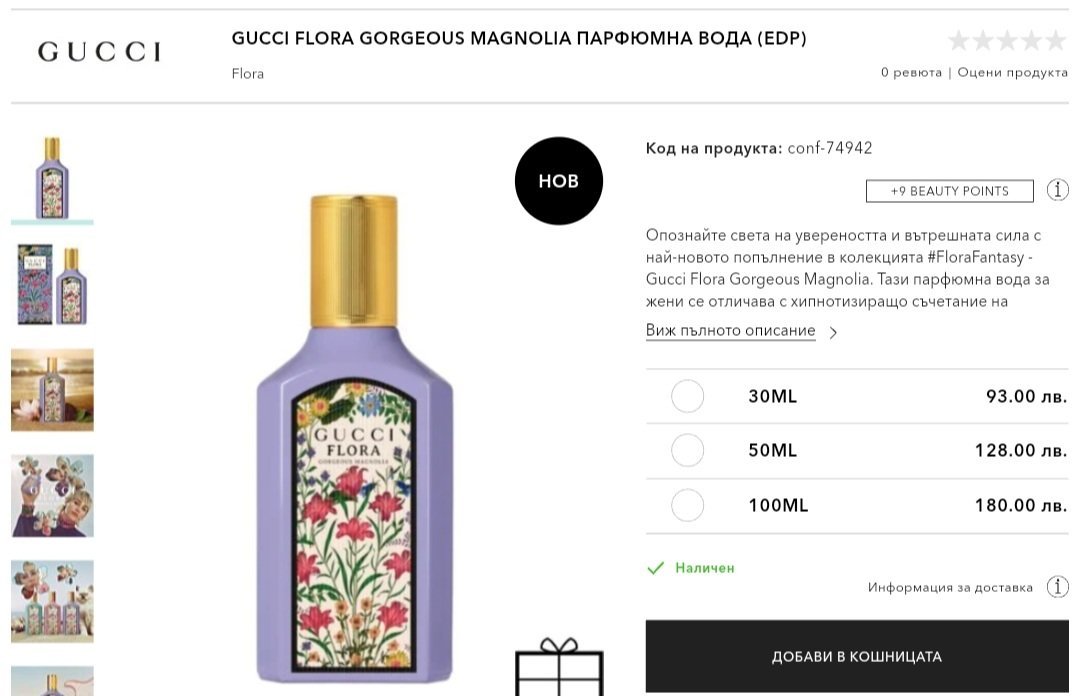Click the black НОВ badge

(558, 181)
